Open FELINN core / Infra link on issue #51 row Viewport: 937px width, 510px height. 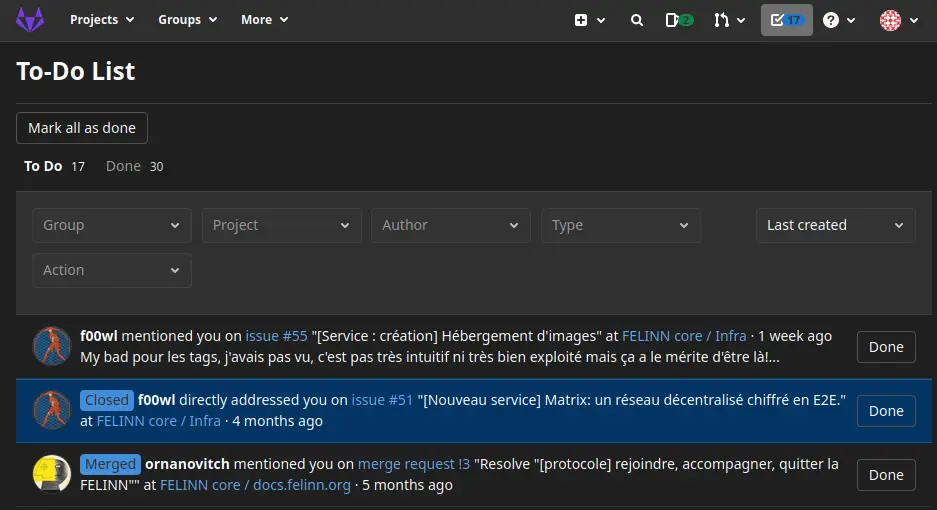coord(159,421)
